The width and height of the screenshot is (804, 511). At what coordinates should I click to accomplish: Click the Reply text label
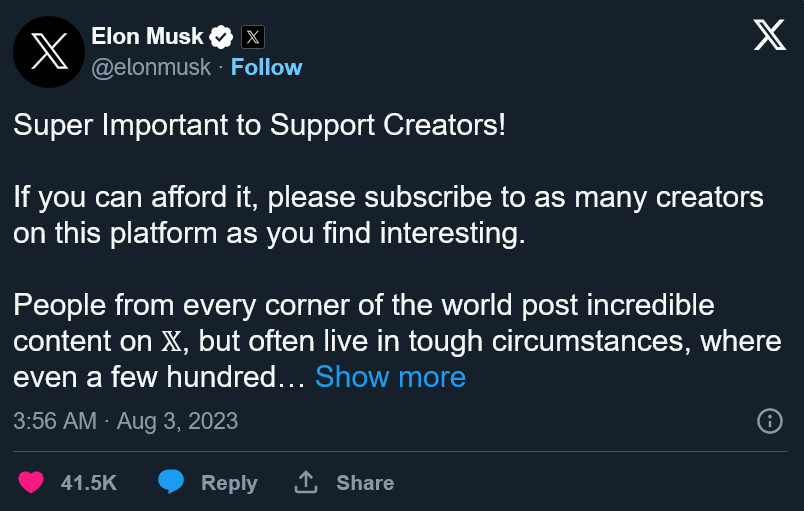229,483
